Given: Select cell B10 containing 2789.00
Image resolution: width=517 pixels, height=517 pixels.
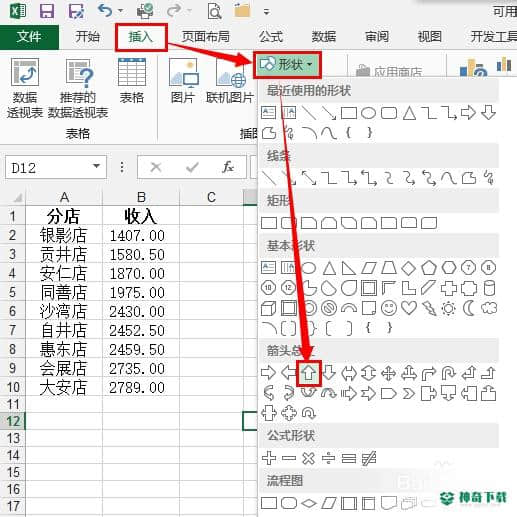Looking at the screenshot, I should [141, 387].
